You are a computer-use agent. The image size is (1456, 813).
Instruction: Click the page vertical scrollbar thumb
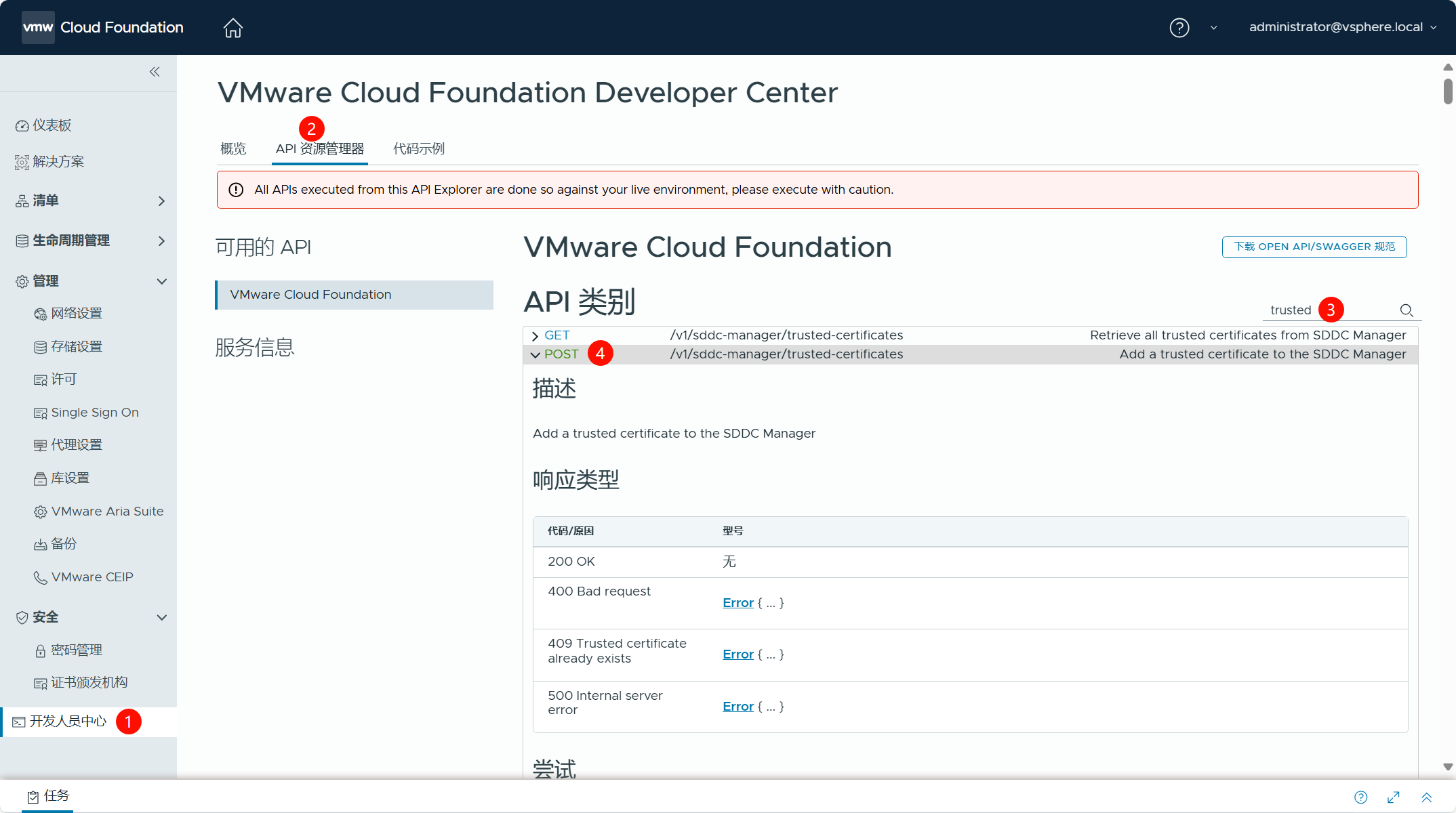[x=1448, y=91]
